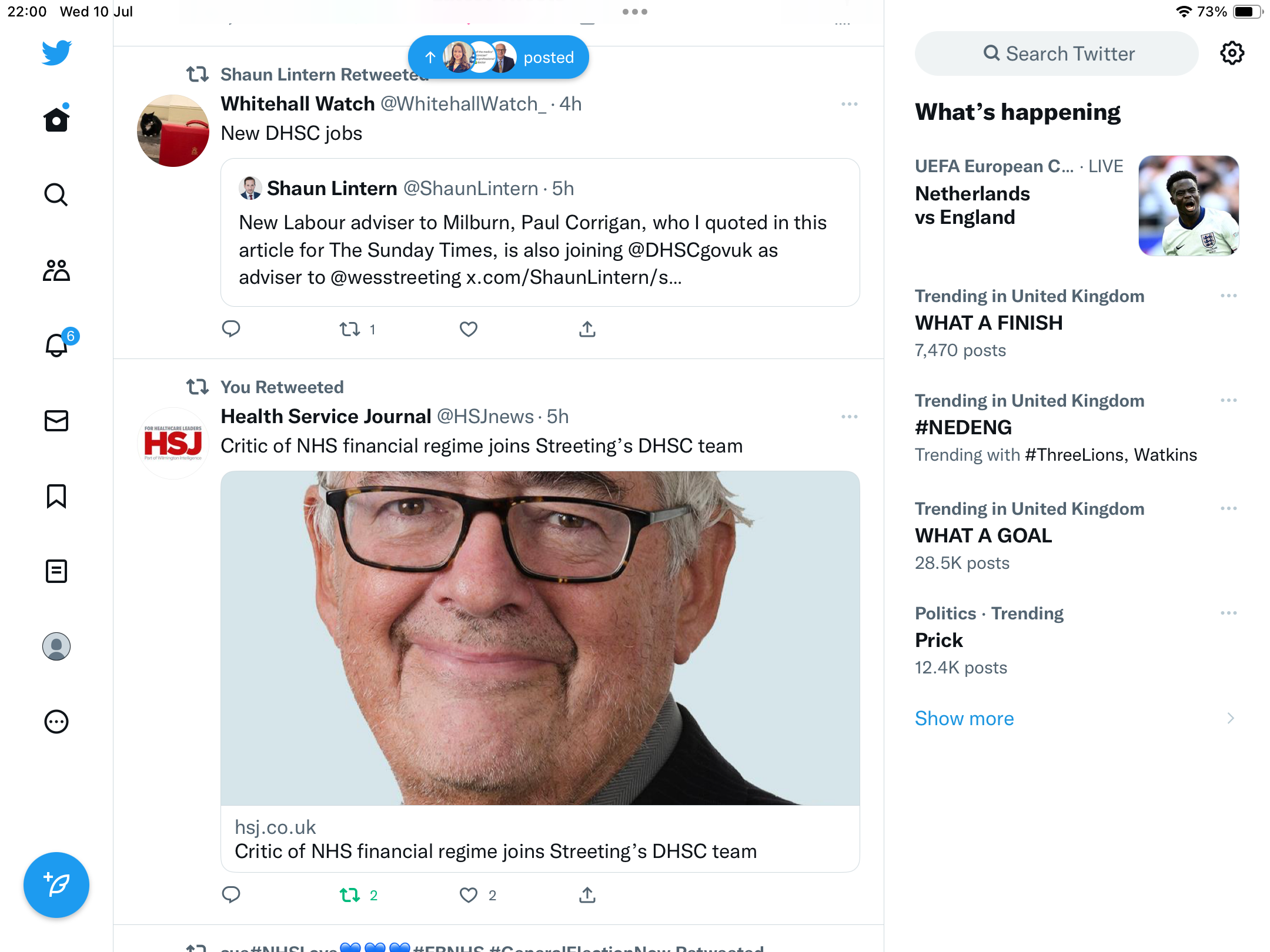The image size is (1270, 952).
Task: Like the Whitehall Watch tweet
Action: pyautogui.click(x=469, y=329)
